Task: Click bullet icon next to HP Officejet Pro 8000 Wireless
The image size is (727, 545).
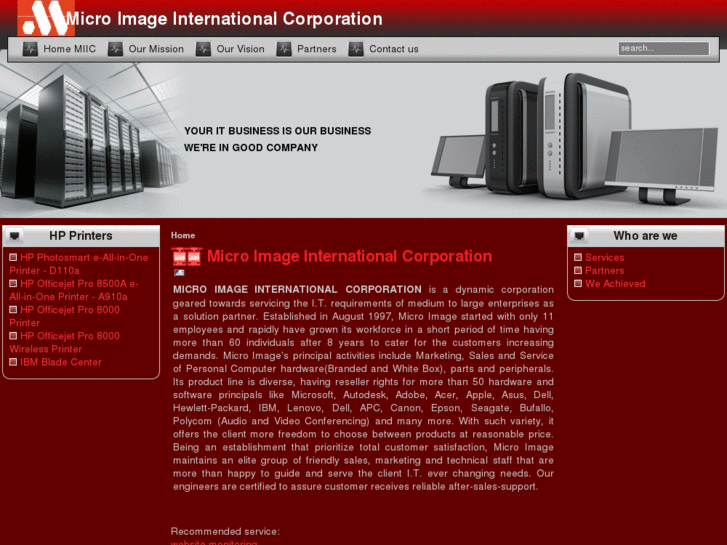Action: point(13,335)
